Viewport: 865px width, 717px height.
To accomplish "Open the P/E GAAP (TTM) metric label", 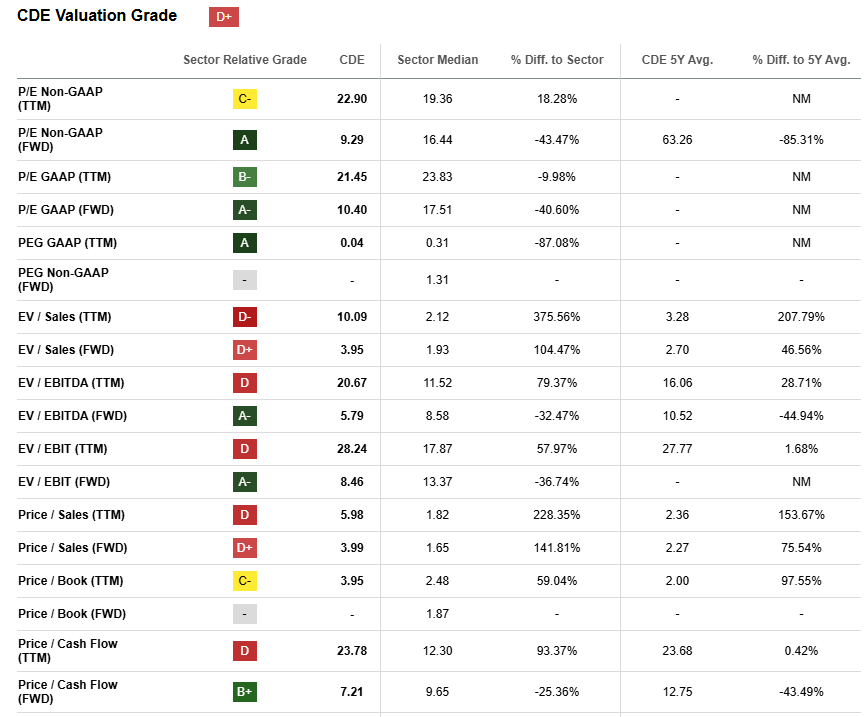I will 65,177.
